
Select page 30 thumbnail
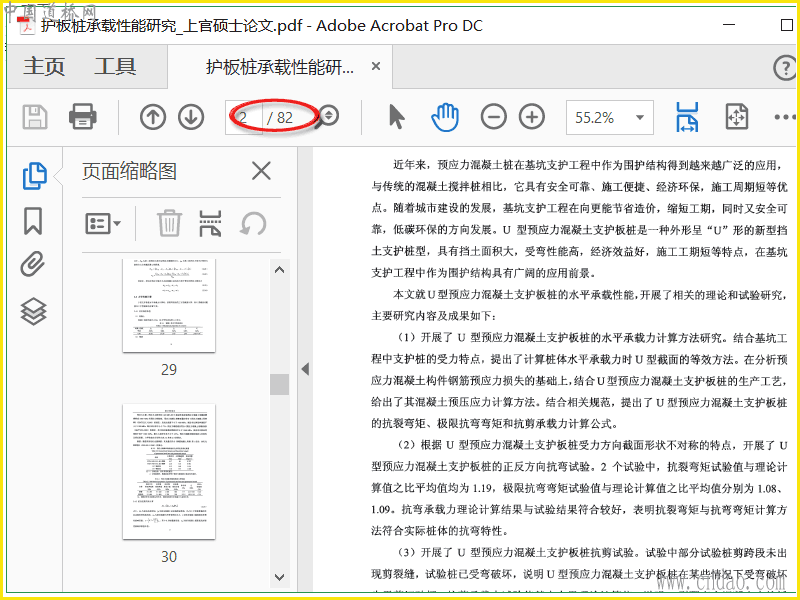169,471
